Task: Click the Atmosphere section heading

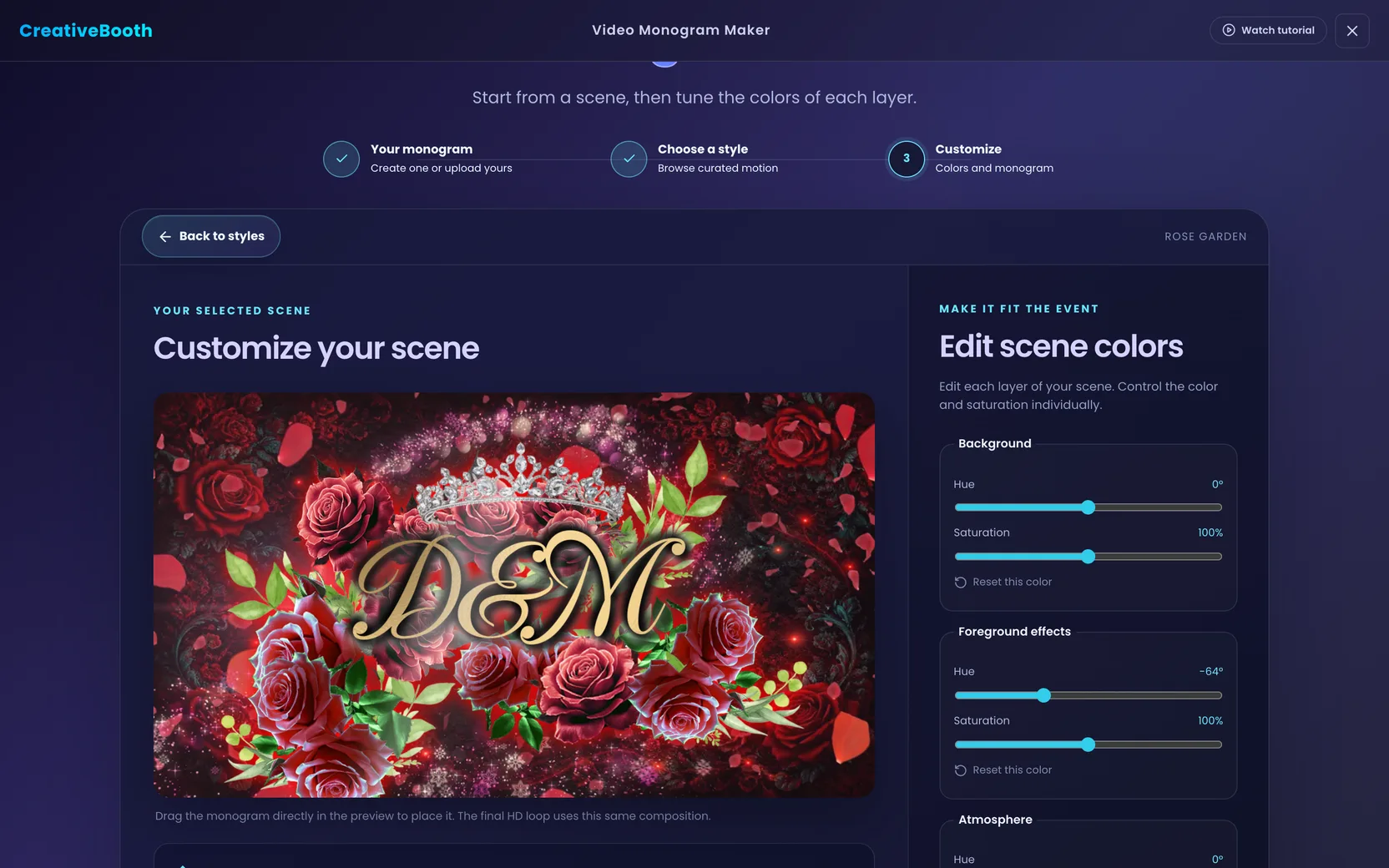Action: 995,820
